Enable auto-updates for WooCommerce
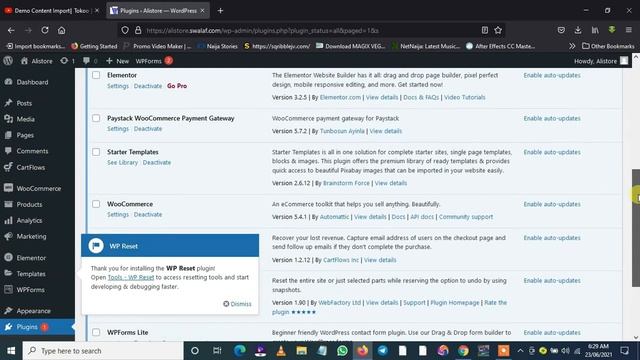This screenshot has width=640, height=360. (x=552, y=204)
